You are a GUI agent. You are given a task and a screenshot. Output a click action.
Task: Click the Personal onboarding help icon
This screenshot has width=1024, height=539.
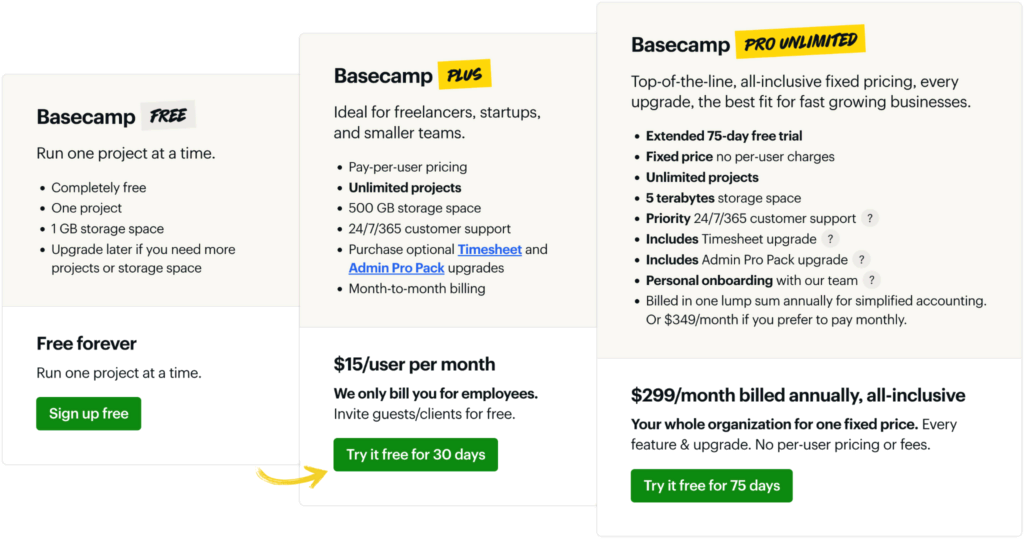pyautogui.click(x=872, y=281)
